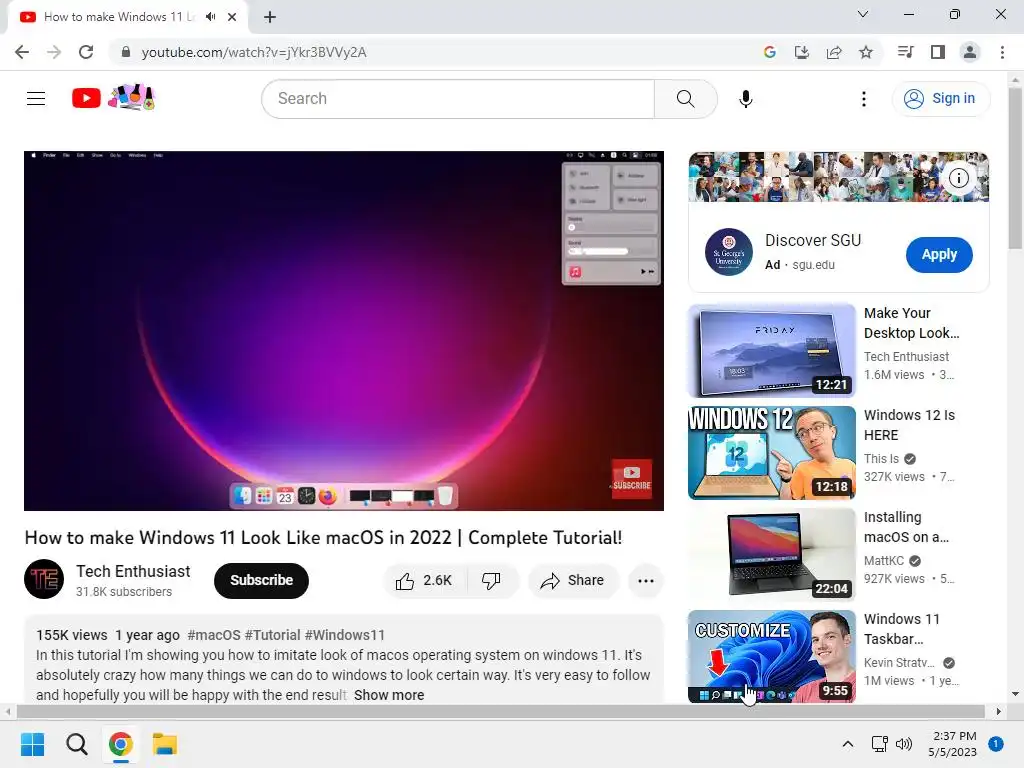Screen dimensions: 1024x768
Task: Open more actions menu beside Share
Action: click(x=646, y=581)
